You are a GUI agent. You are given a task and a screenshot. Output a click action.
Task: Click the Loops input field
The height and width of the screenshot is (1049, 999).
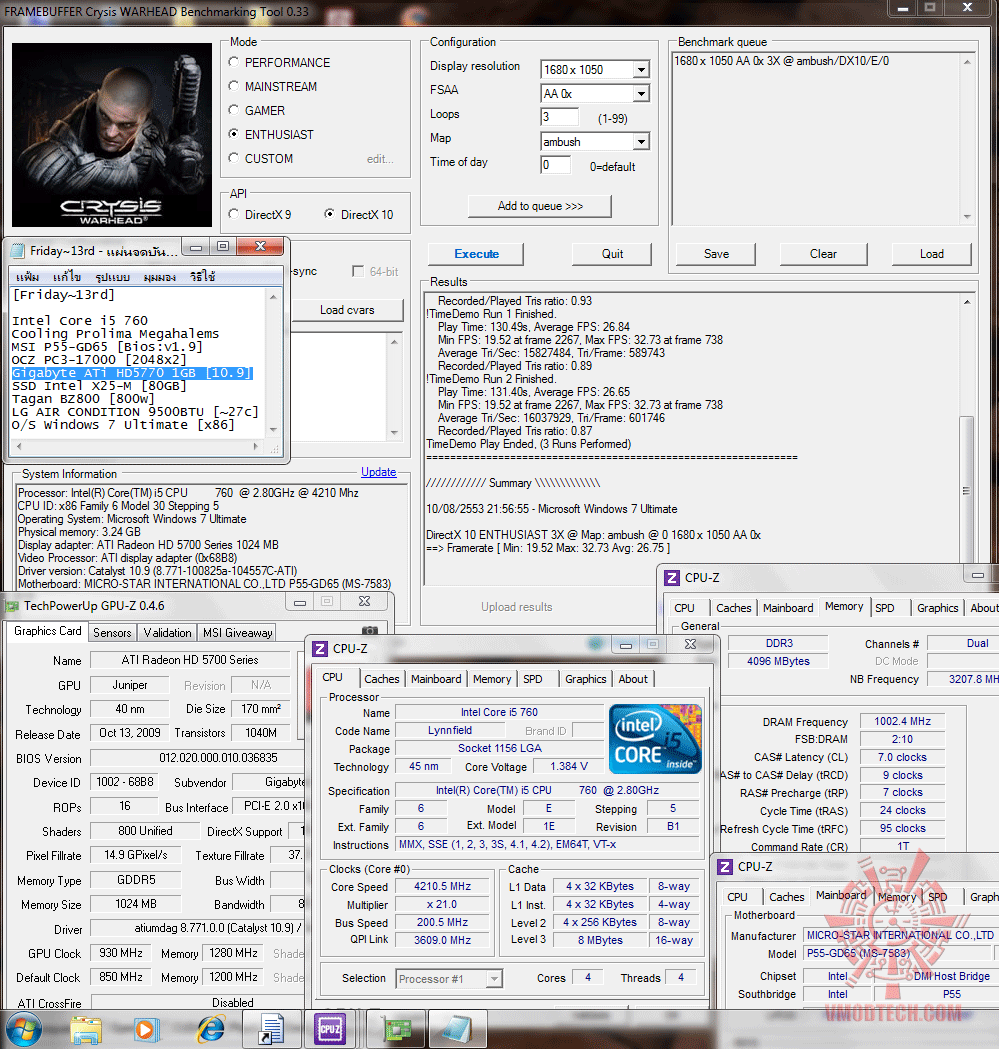(559, 117)
